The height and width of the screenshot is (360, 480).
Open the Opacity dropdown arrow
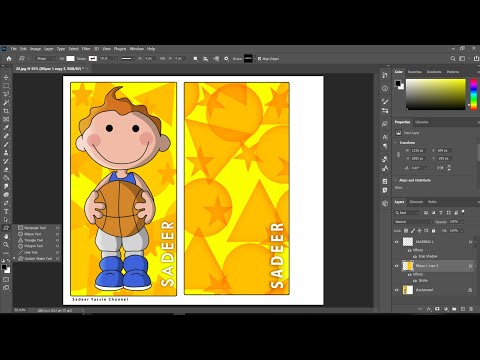click(x=462, y=222)
